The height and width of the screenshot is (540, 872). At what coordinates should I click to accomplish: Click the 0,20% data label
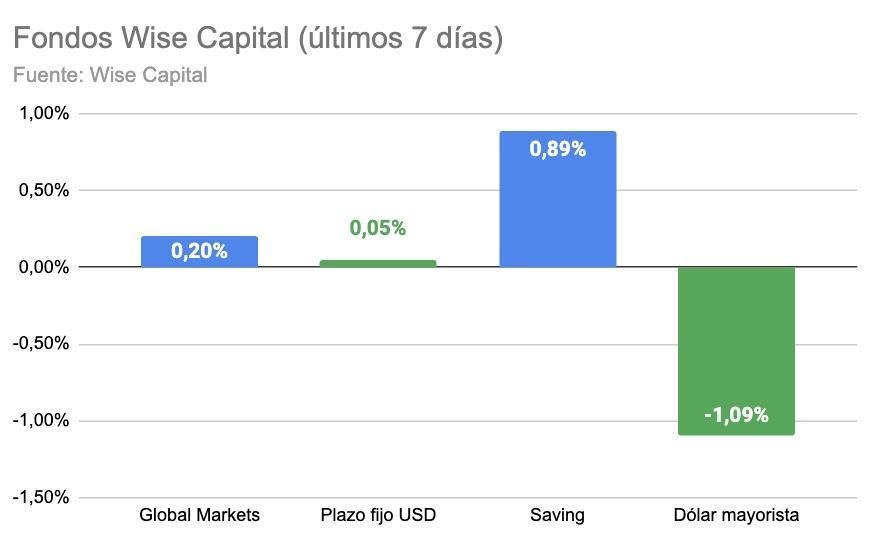[x=199, y=251]
